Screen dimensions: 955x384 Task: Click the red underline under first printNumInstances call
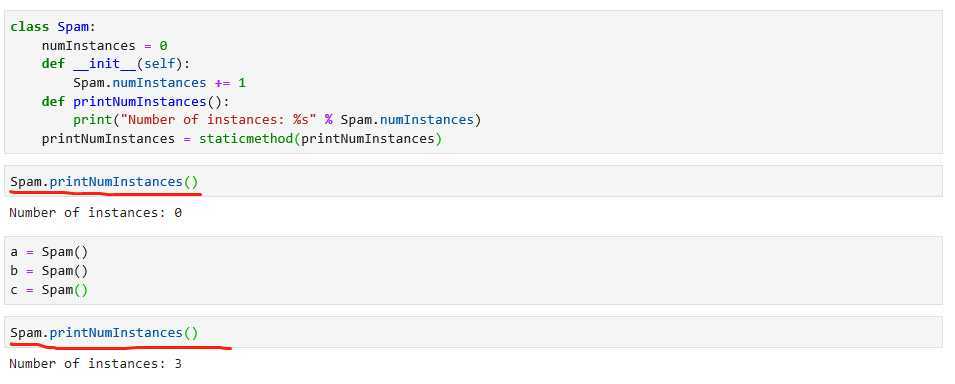105,193
